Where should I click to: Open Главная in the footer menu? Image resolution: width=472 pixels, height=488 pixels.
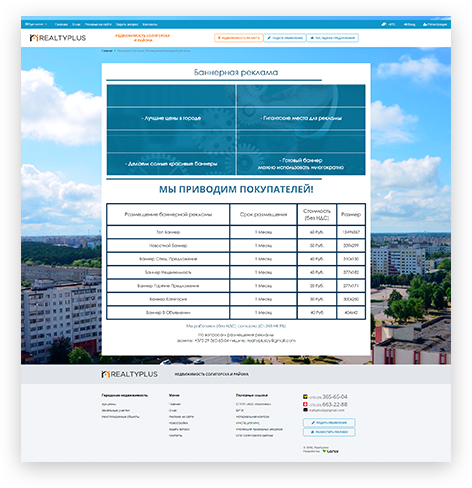(175, 404)
